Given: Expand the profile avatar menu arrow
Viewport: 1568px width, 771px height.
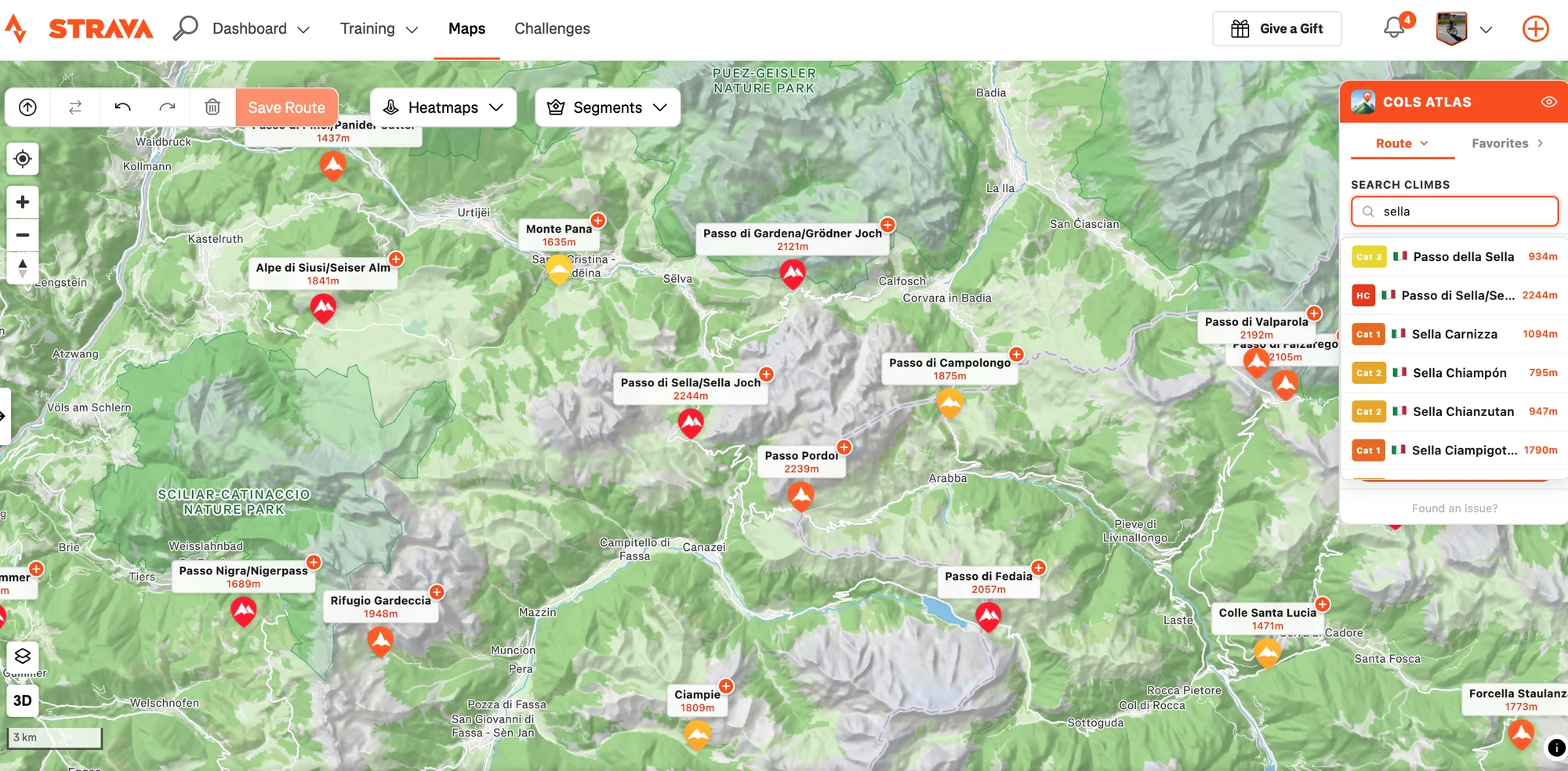Looking at the screenshot, I should [x=1486, y=30].
